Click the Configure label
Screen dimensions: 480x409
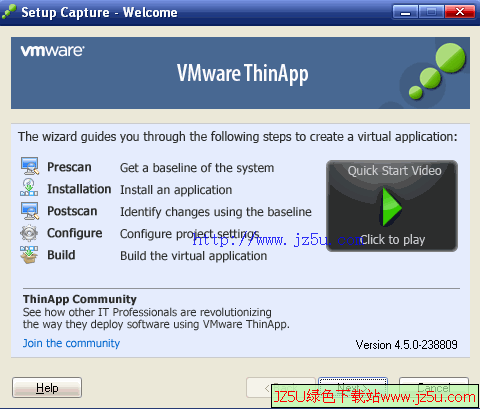(x=75, y=233)
